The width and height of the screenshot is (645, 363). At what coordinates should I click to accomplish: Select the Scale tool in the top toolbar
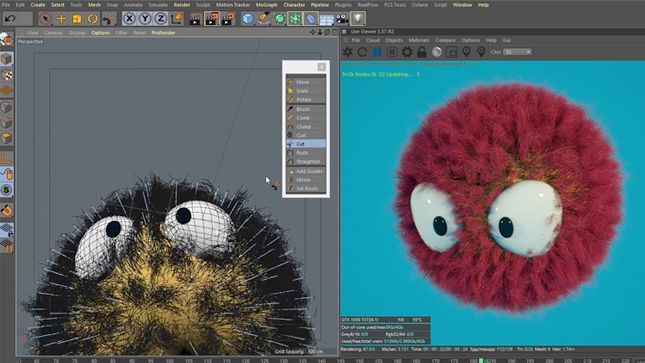point(77,19)
